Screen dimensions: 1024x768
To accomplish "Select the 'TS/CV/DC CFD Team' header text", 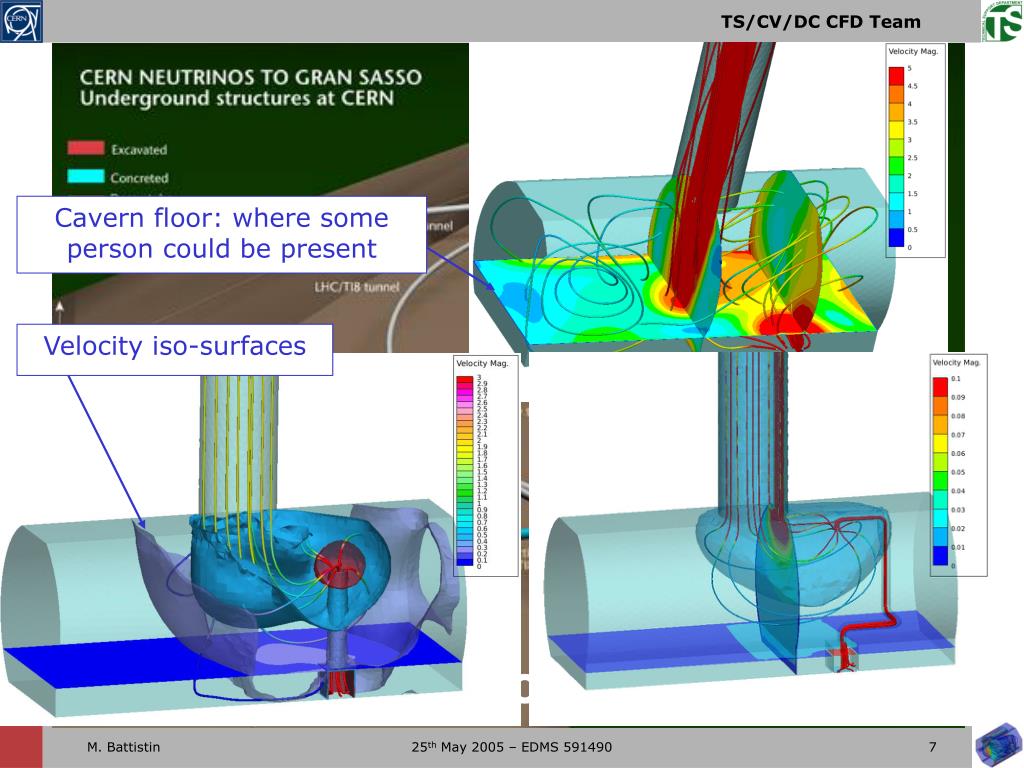I will click(x=820, y=22).
